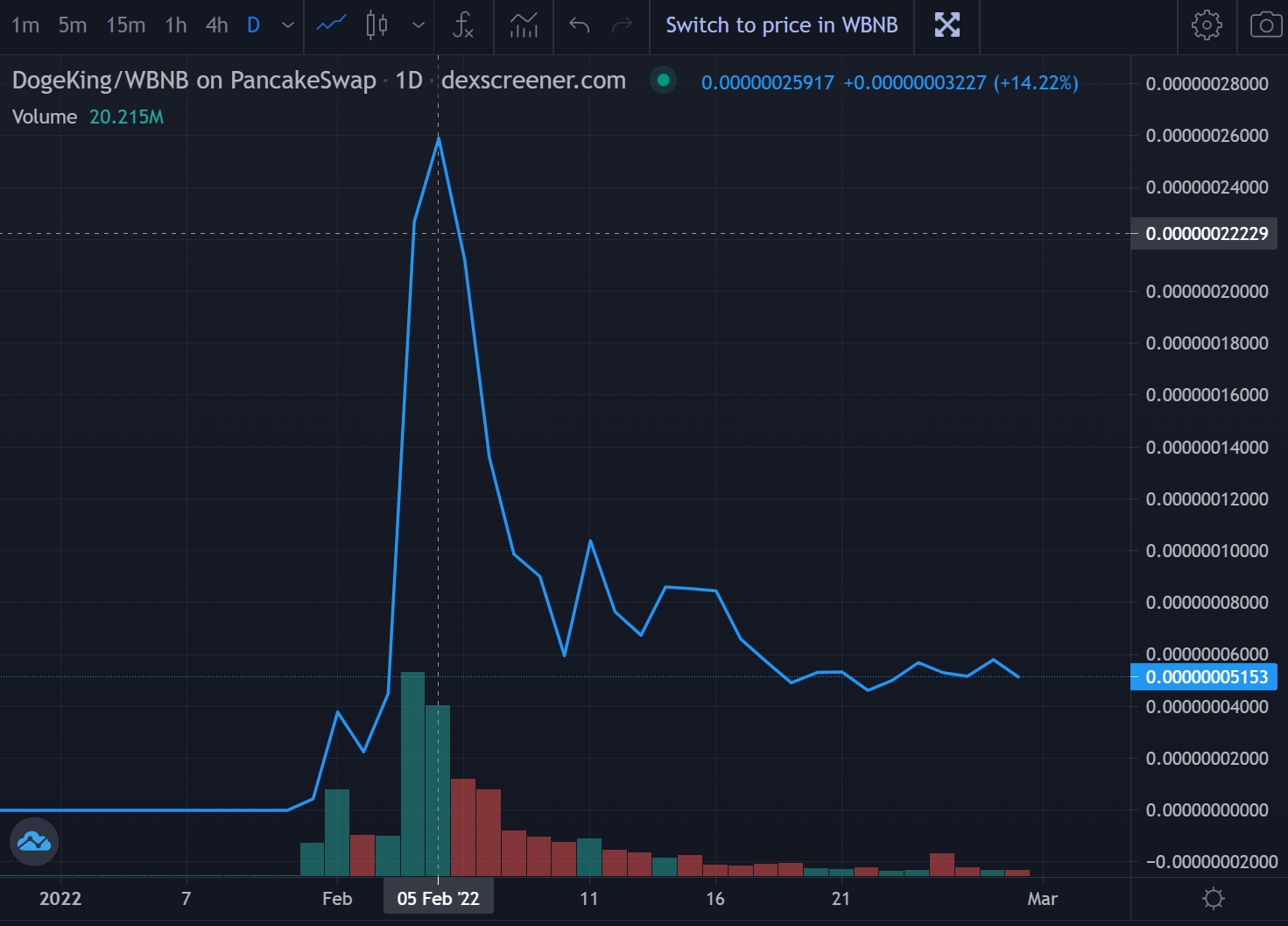
Task: Redo the last chart action
Action: pos(622,25)
